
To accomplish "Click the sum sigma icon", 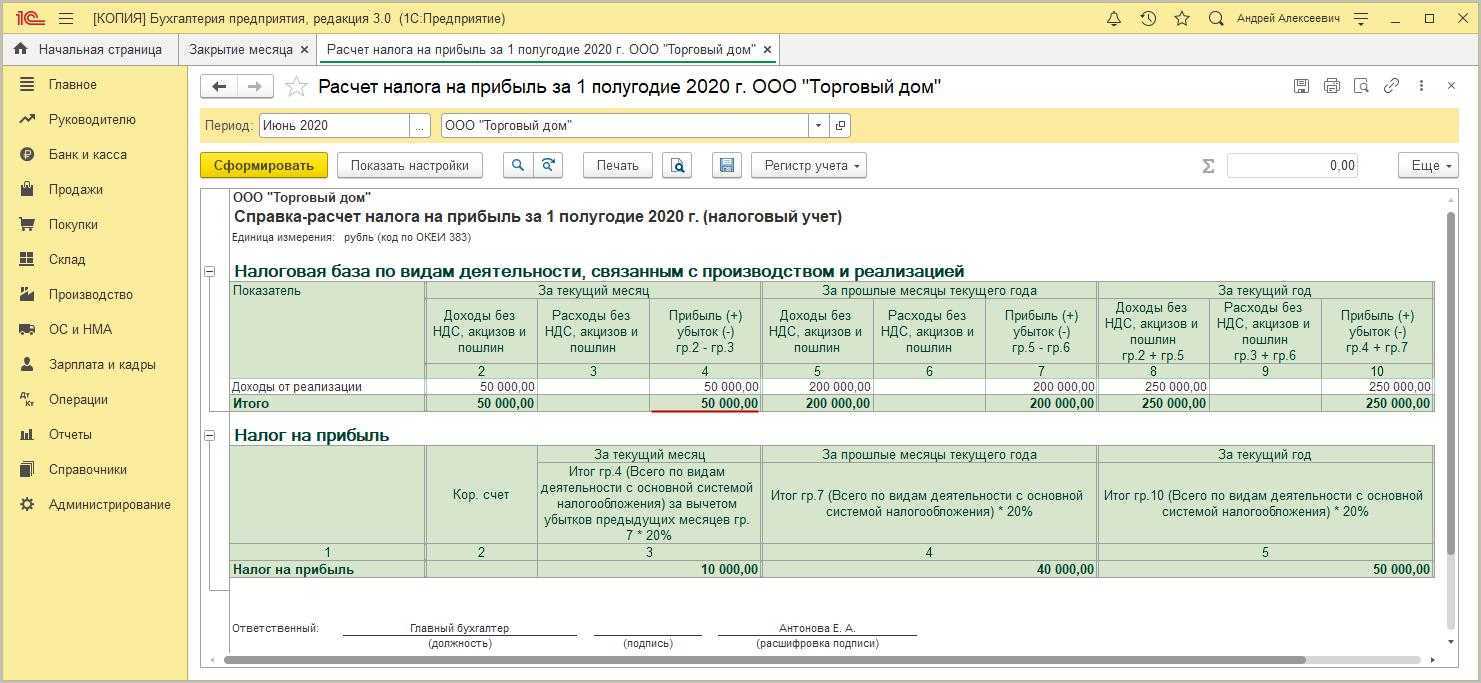I will pyautogui.click(x=1208, y=166).
